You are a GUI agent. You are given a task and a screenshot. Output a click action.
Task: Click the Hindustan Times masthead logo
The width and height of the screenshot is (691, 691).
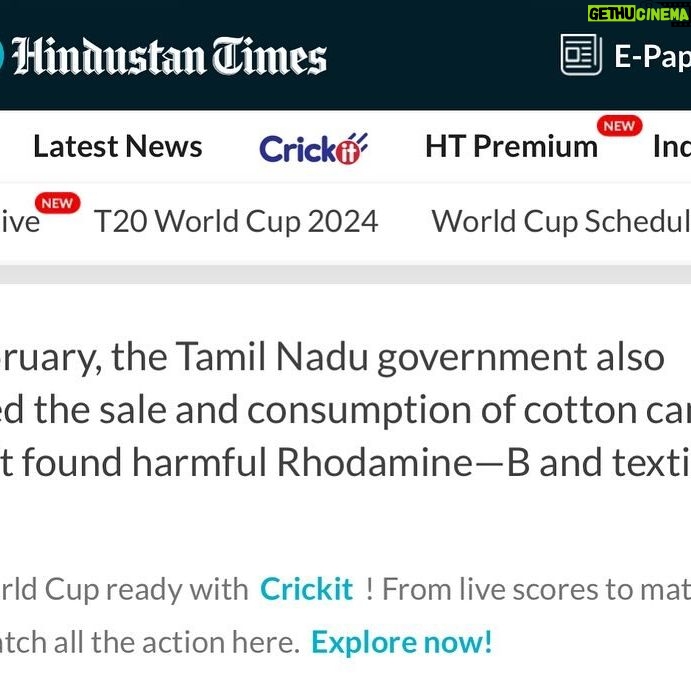point(170,56)
